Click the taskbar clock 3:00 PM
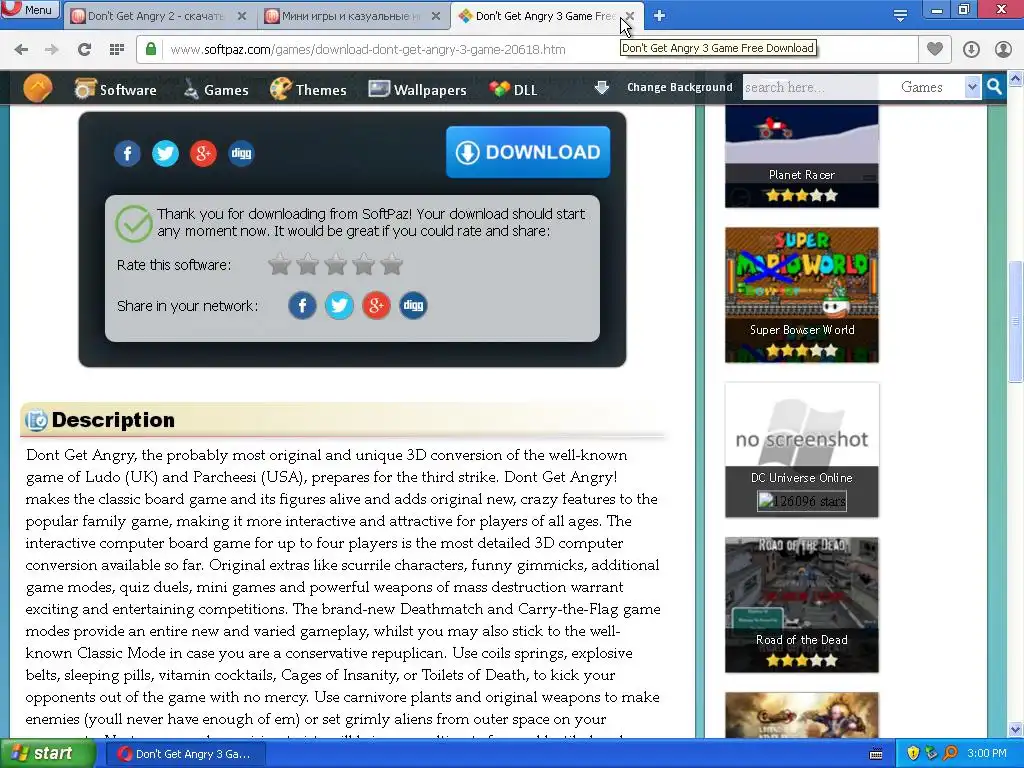Viewport: 1024px width, 768px height. [987, 754]
